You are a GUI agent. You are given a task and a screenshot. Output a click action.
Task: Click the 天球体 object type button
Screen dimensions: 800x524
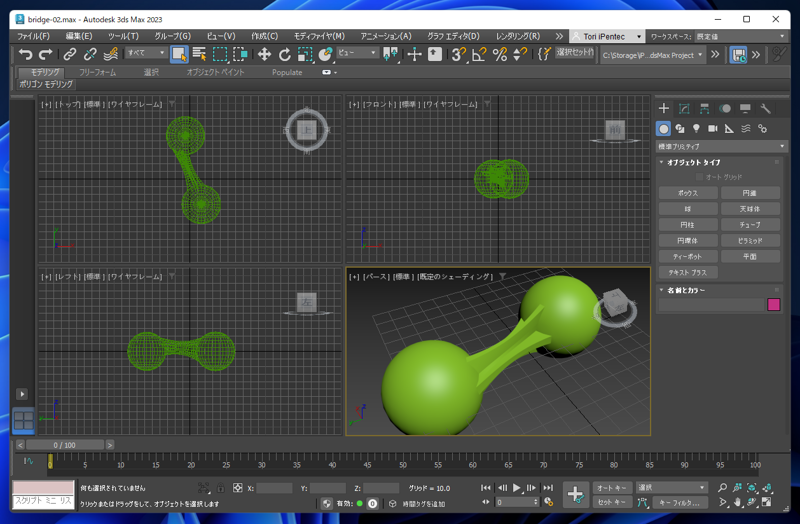coord(750,209)
